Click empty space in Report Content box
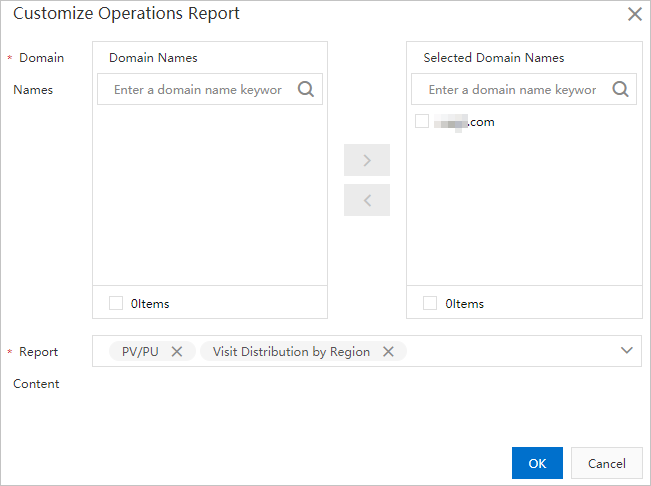The height and width of the screenshot is (486, 651). point(510,351)
